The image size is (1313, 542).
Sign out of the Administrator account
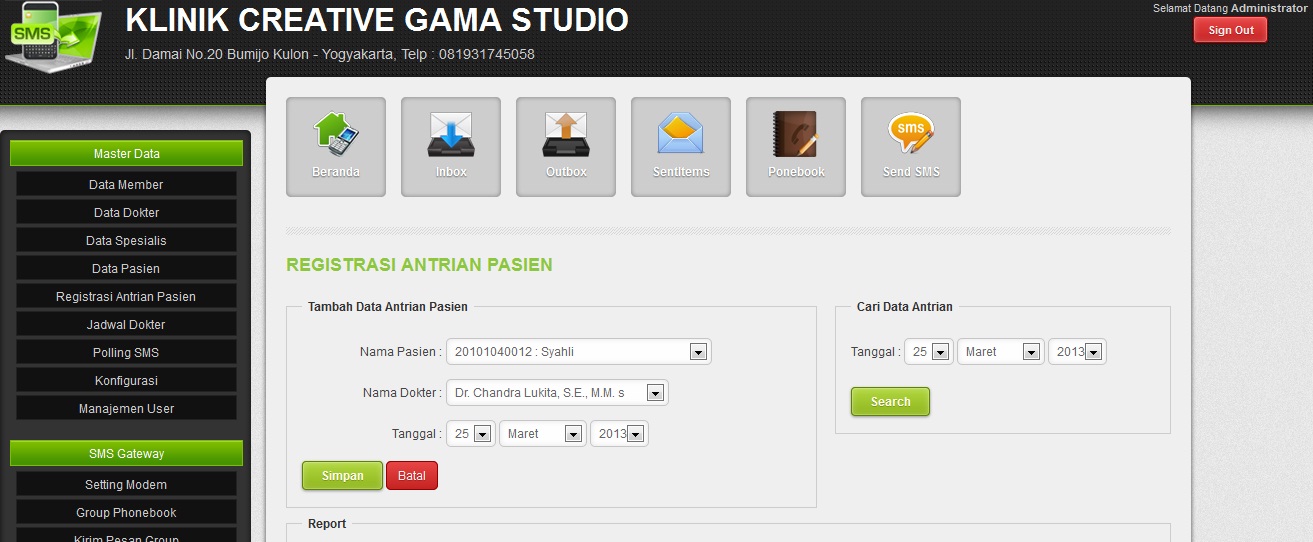coord(1230,30)
